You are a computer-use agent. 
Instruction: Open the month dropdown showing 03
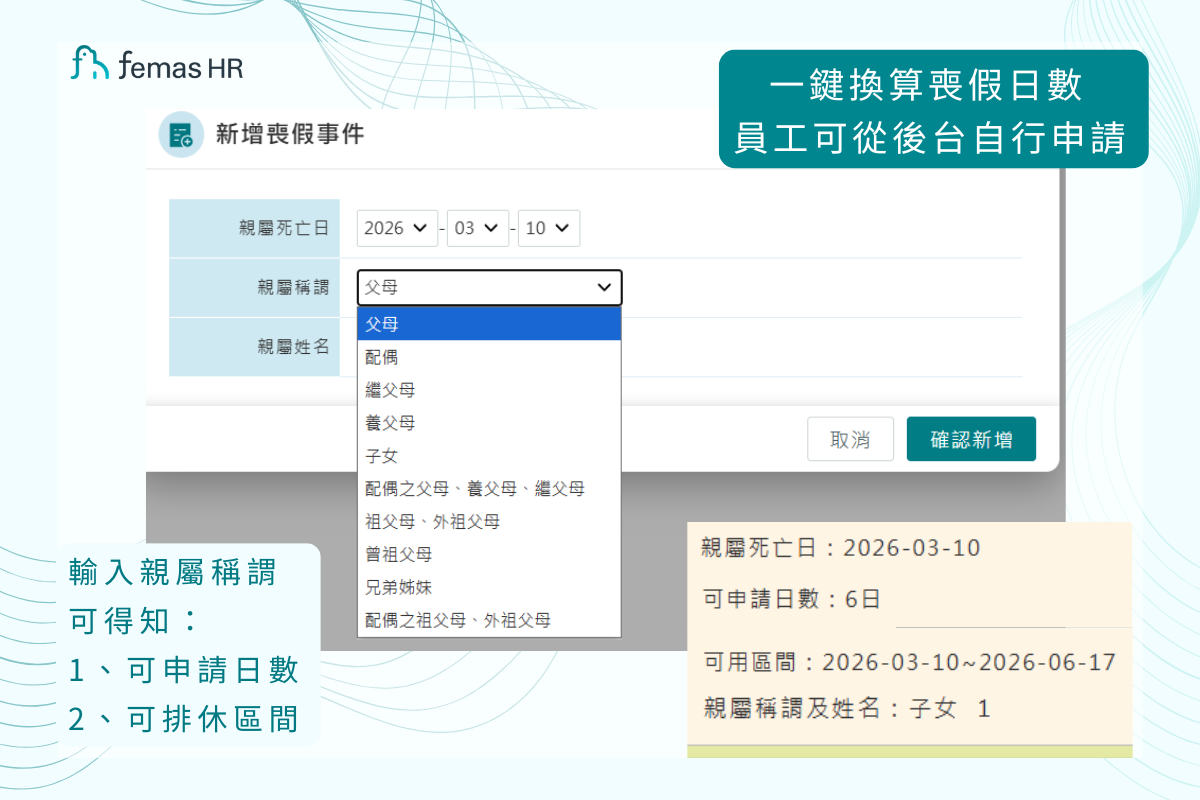click(477, 228)
